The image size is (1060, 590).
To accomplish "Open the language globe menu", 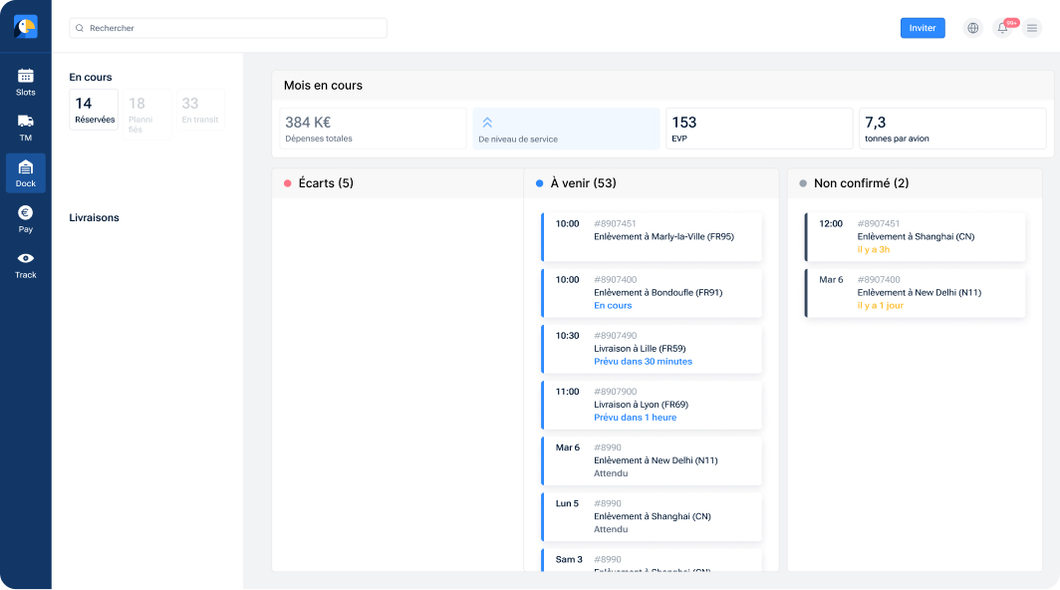I will click(973, 28).
